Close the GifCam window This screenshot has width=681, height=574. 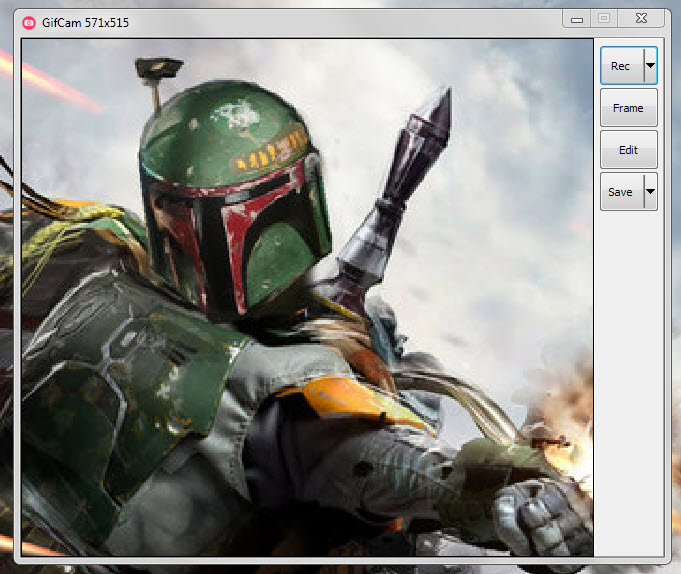(x=641, y=19)
